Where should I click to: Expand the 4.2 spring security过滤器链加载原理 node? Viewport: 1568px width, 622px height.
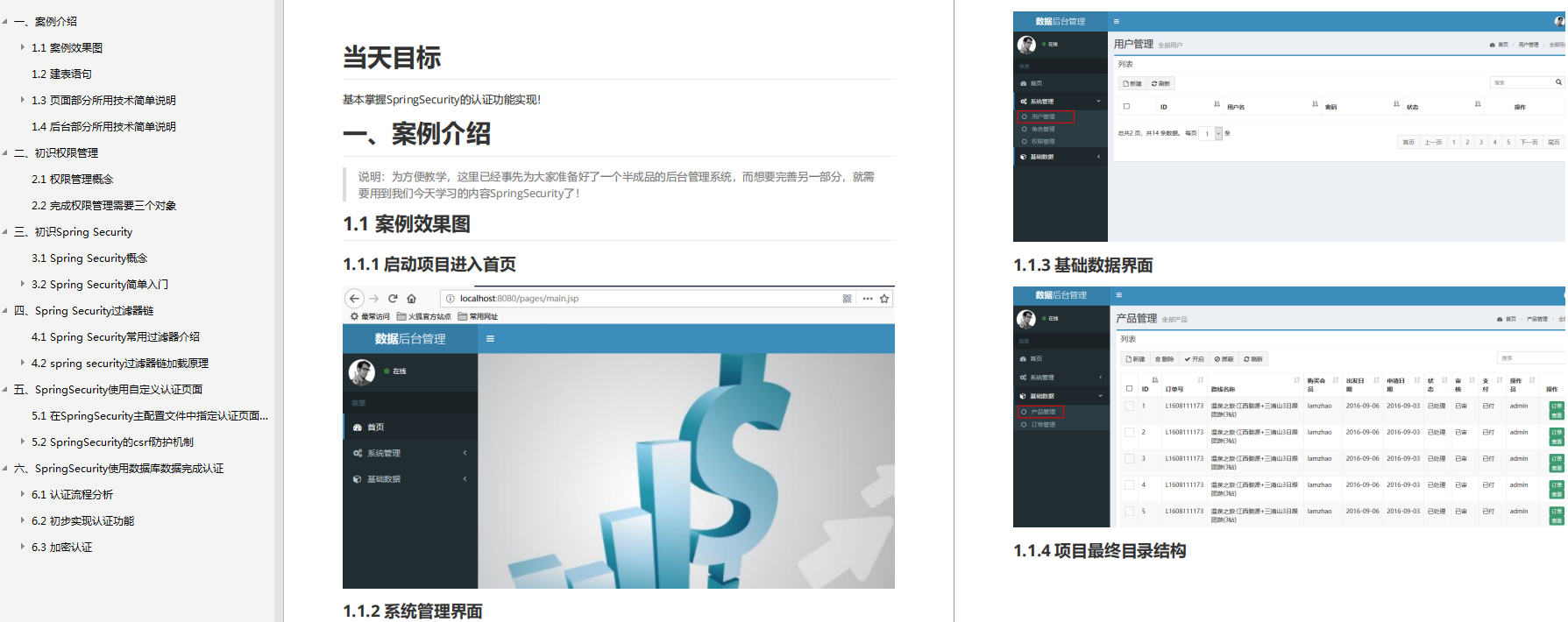point(23,363)
